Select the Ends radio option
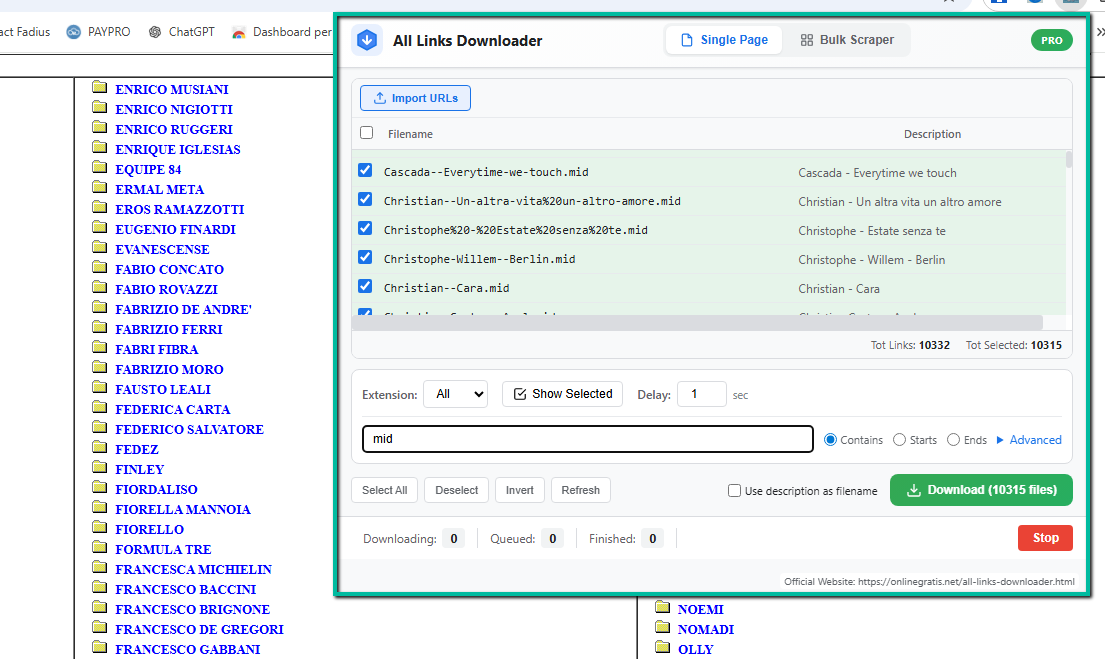Image resolution: width=1105 pixels, height=659 pixels. (x=953, y=440)
